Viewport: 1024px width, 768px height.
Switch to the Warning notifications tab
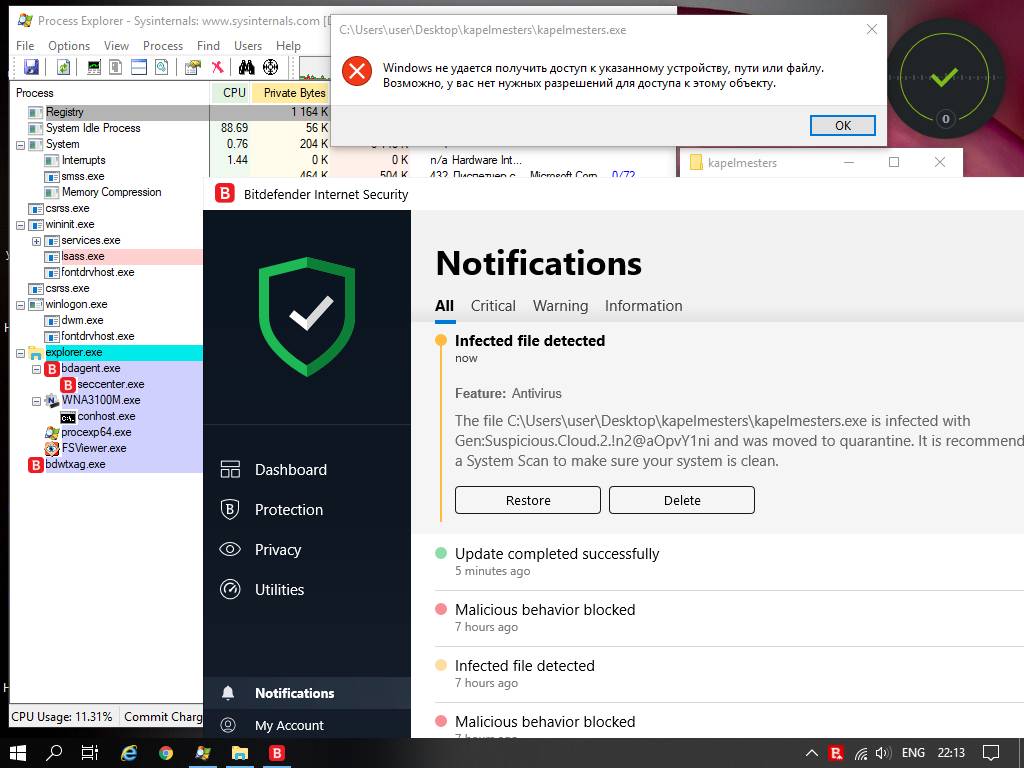pos(560,306)
